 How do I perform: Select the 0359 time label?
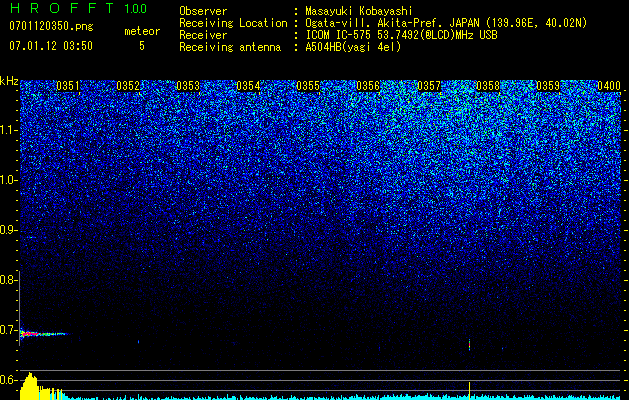[x=548, y=86]
